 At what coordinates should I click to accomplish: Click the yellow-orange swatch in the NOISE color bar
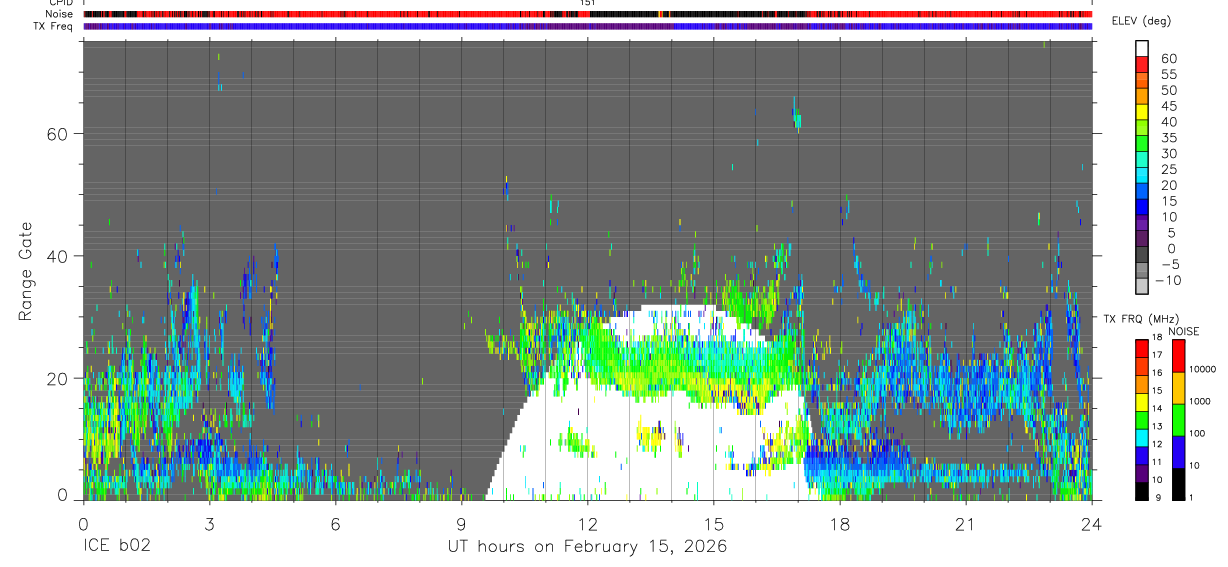point(1178,388)
